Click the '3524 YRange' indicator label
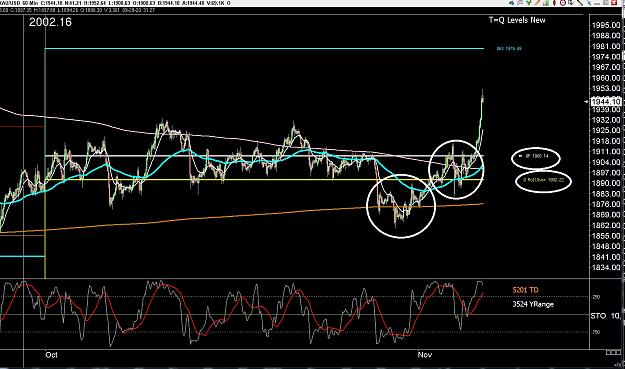 pos(533,304)
